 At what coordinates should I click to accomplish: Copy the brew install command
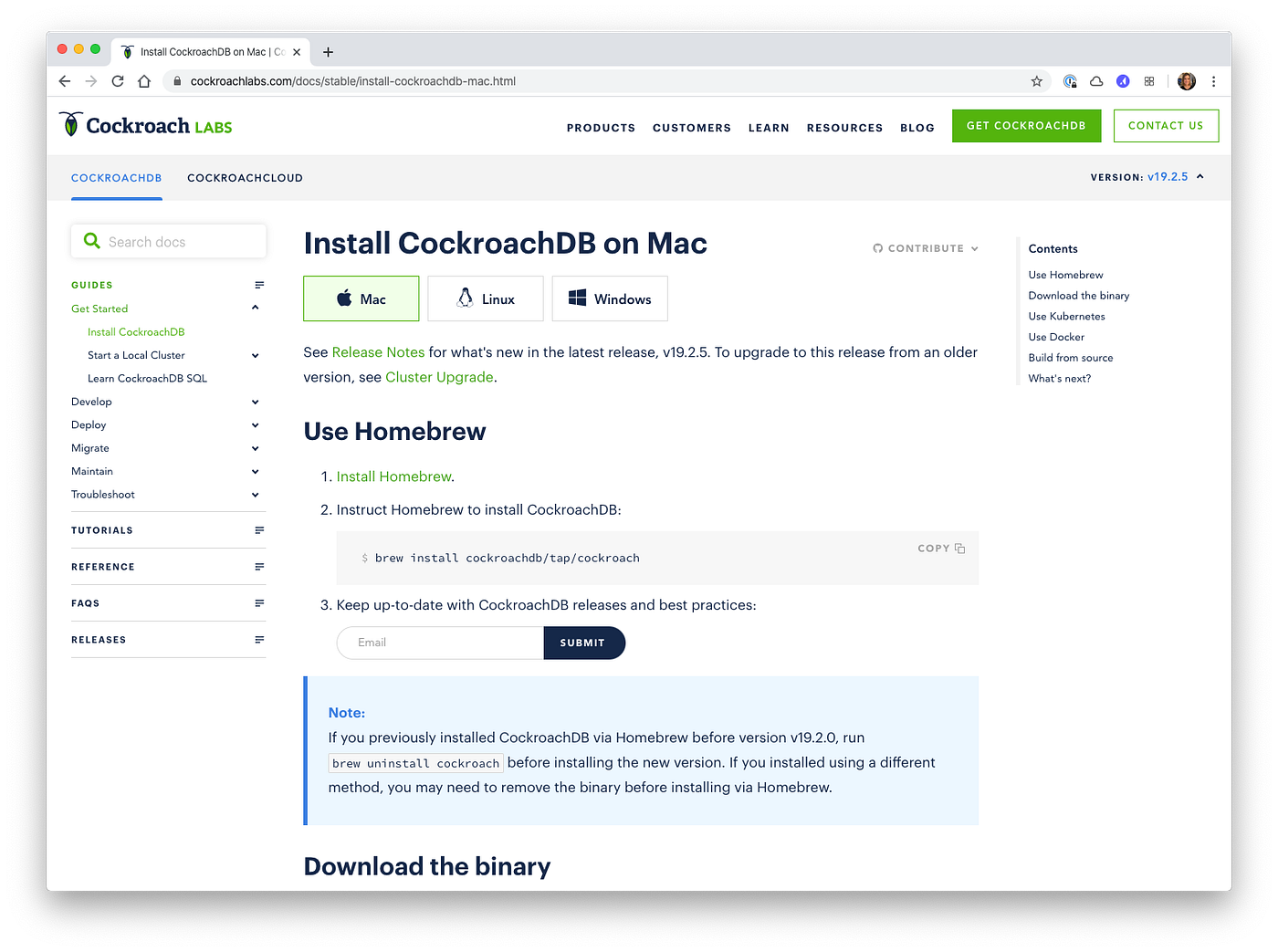(941, 549)
